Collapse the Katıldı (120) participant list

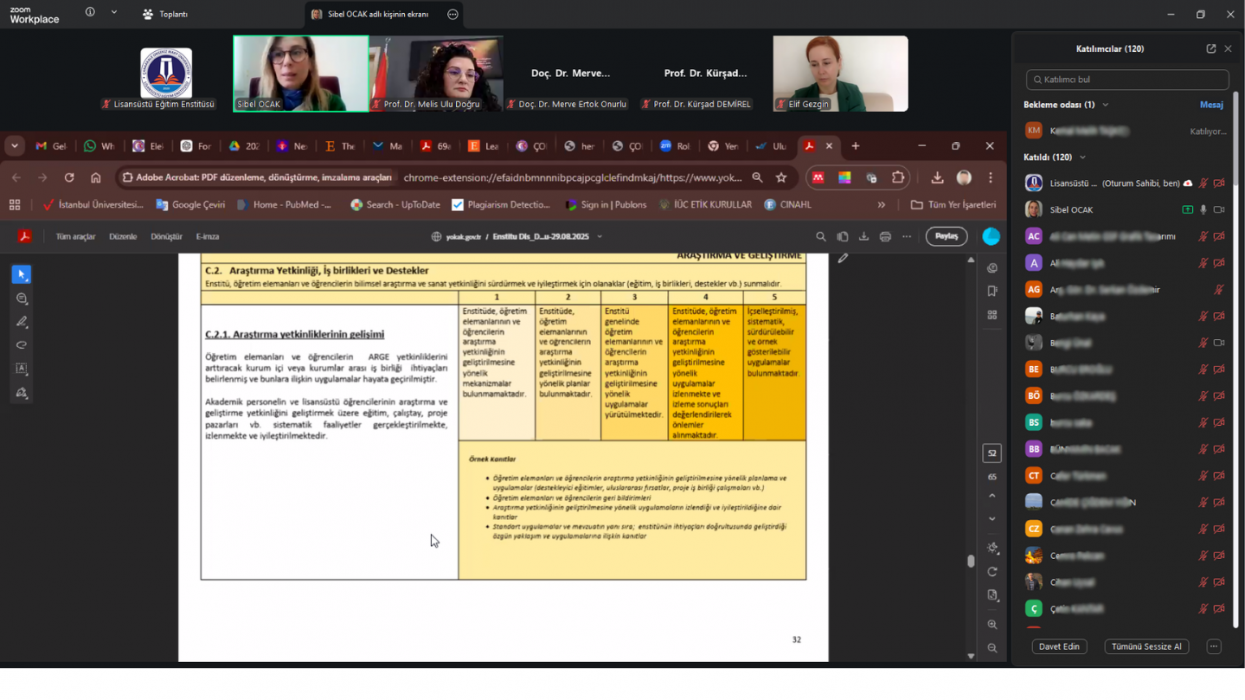click(1082, 157)
